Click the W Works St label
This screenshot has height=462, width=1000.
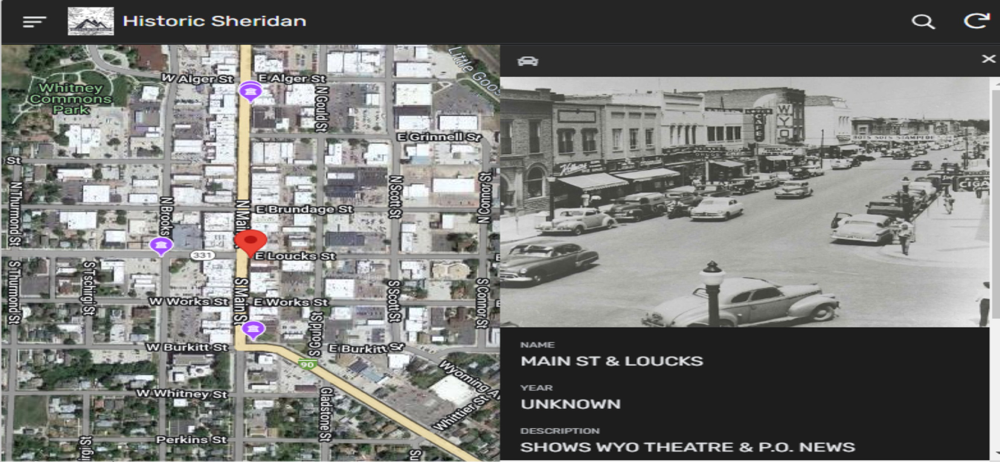pyautogui.click(x=188, y=301)
